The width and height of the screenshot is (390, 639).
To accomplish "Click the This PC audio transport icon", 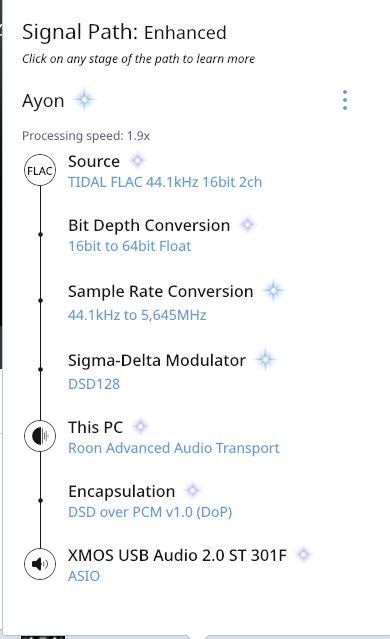I will click(x=40, y=436).
